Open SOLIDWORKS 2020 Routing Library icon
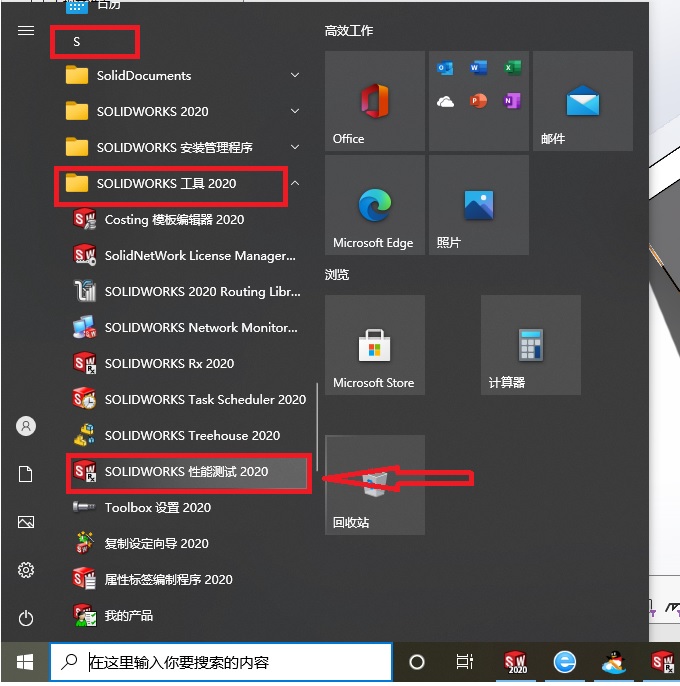Image resolution: width=680 pixels, height=686 pixels. point(84,291)
